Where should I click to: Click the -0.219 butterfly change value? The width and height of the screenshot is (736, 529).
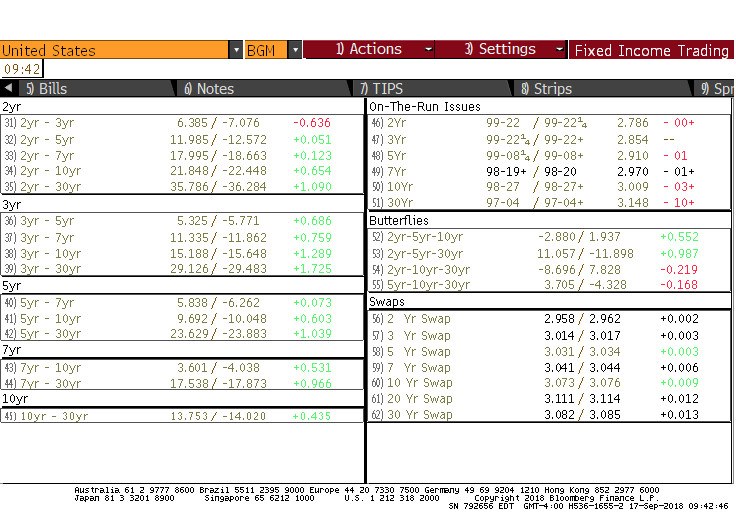coord(679,269)
